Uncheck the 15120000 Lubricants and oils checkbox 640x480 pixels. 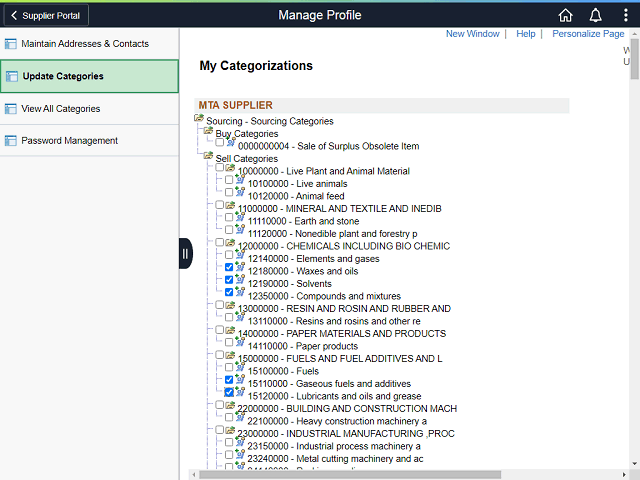pyautogui.click(x=229, y=392)
